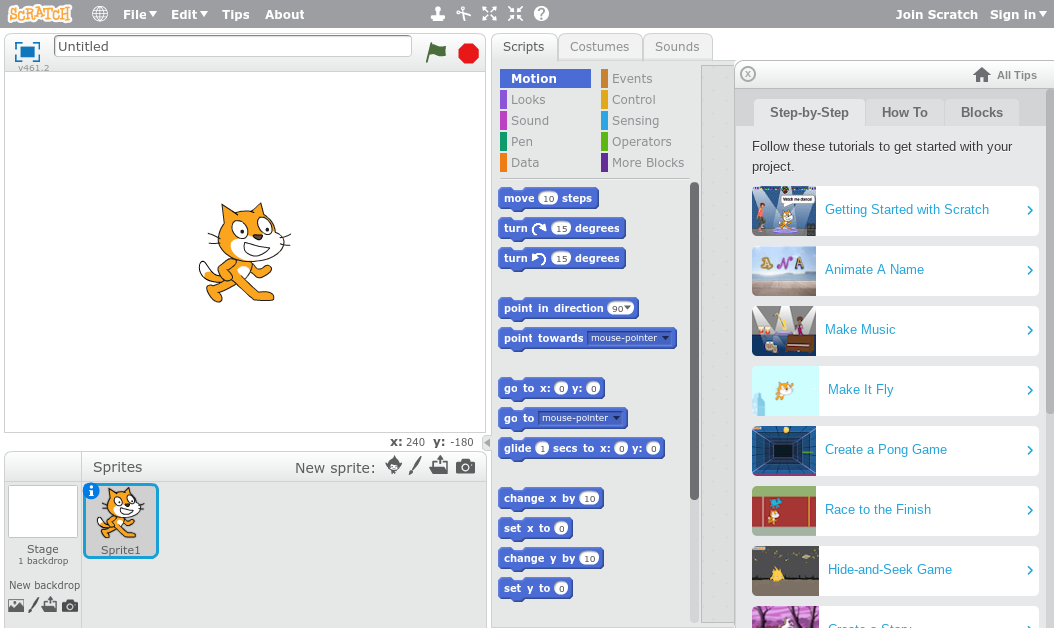Select the Sound block category
1054x628 pixels.
[545, 120]
